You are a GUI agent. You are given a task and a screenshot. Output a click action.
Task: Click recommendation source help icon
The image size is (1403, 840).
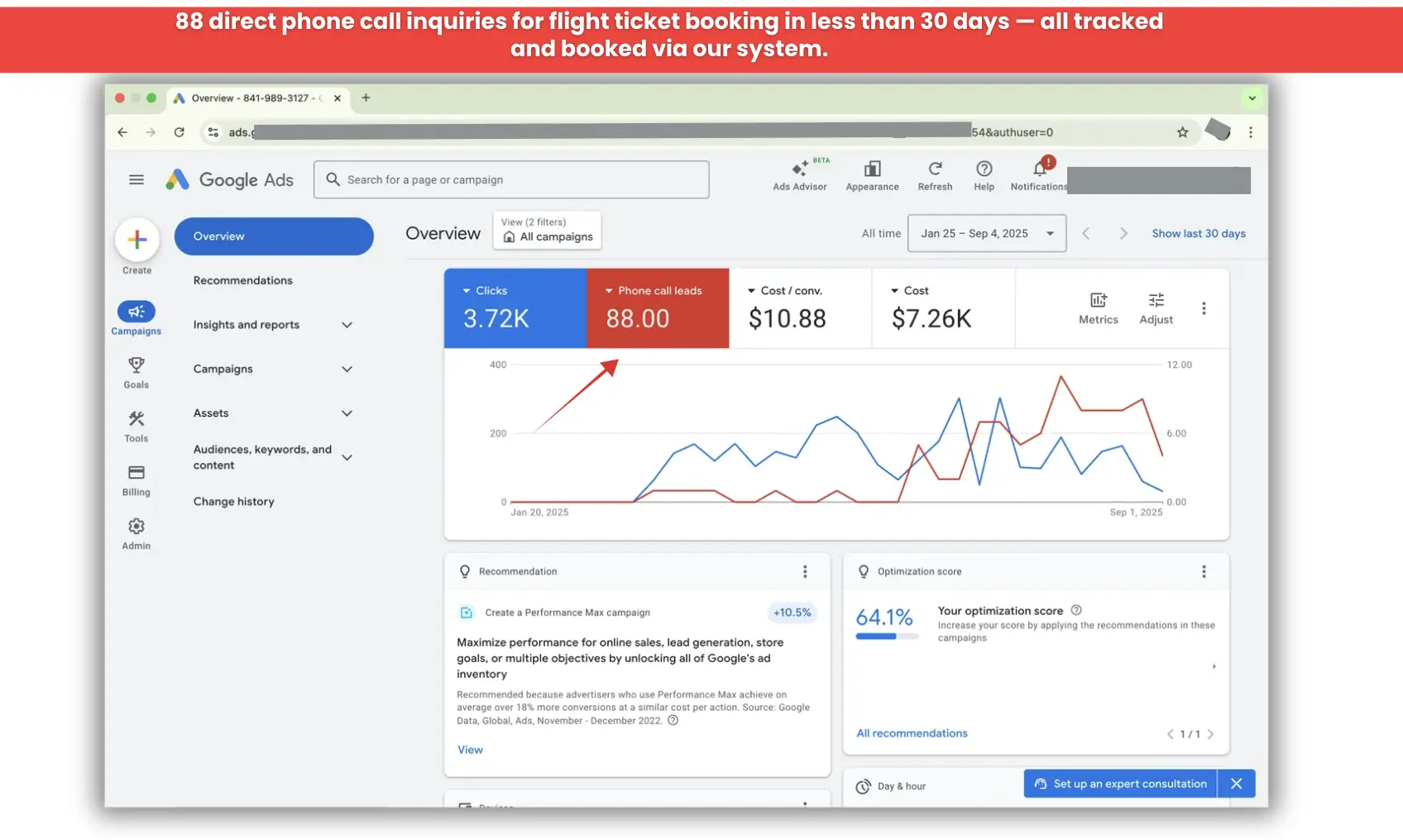(673, 720)
